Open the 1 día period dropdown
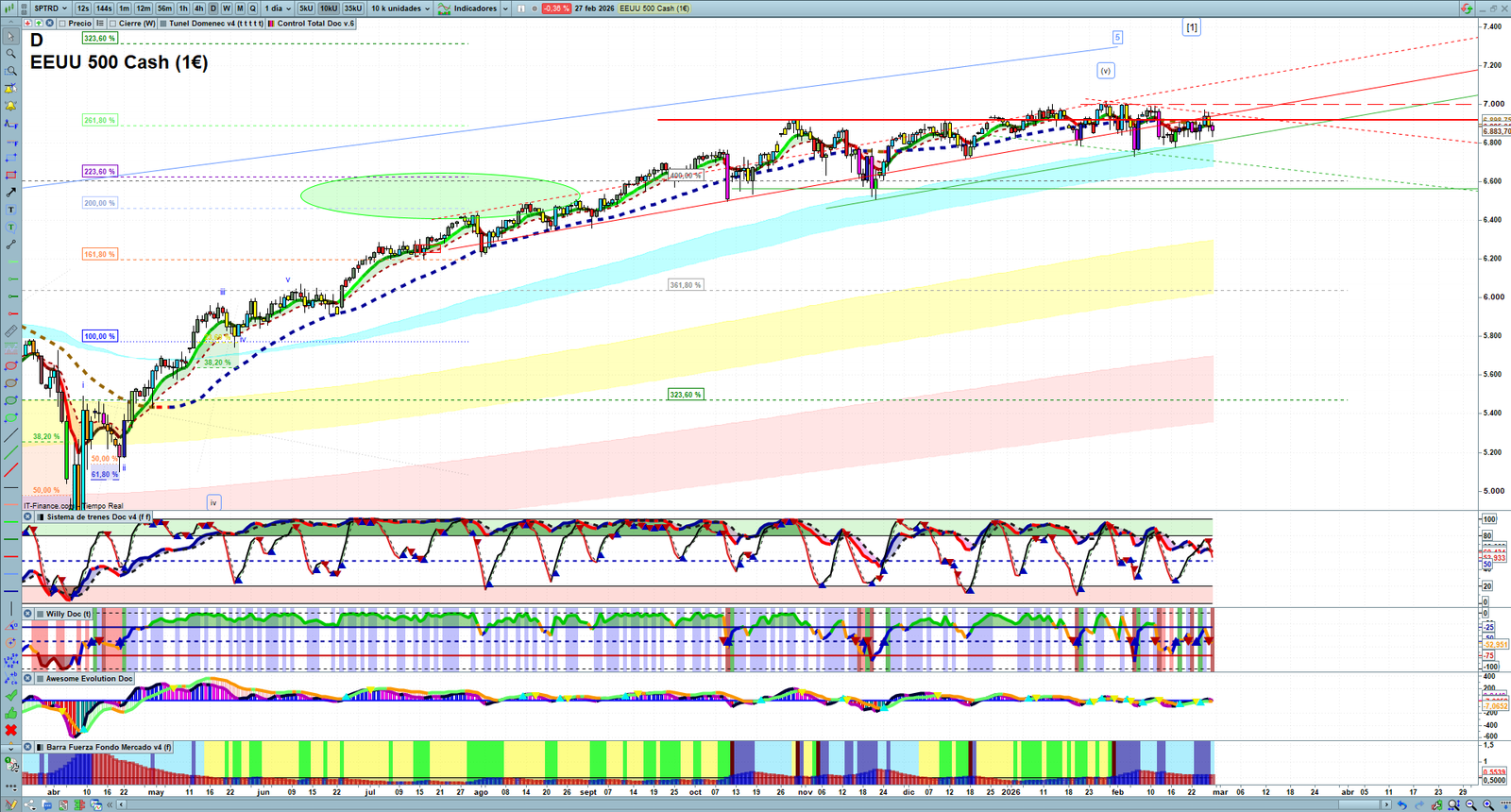 [x=278, y=8]
